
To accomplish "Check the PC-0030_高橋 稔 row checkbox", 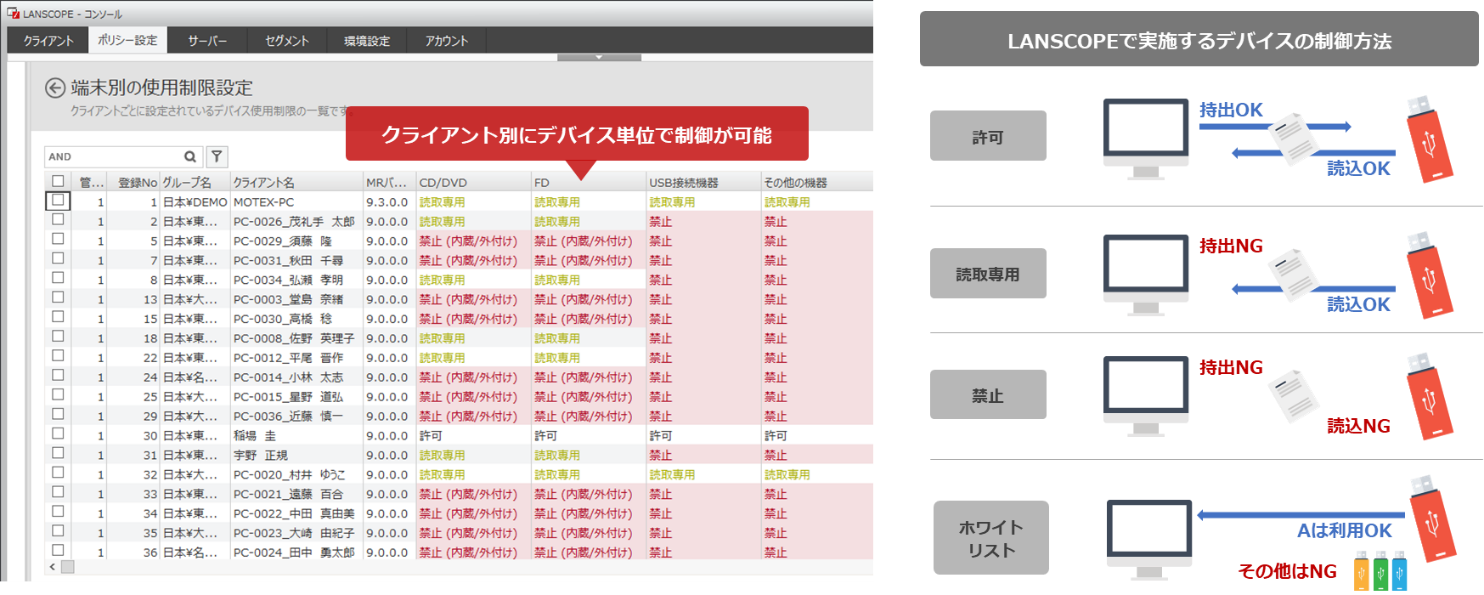I will 58,317.
